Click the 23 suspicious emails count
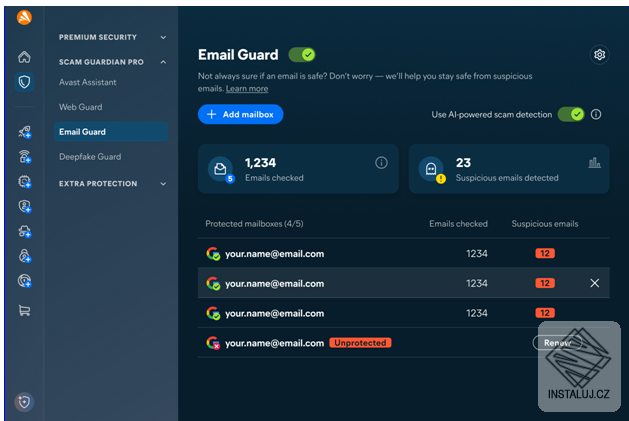The height and width of the screenshot is (421, 629). click(463, 163)
